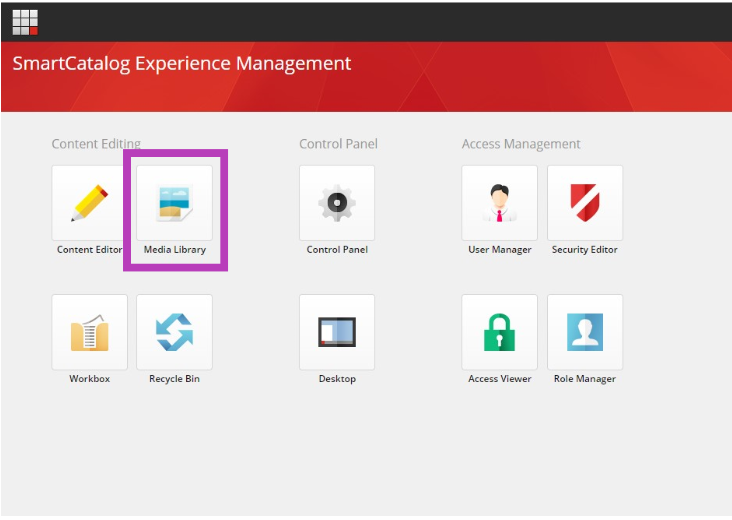Click the gray 'Control Panel' section heading
732x520 pixels.
point(338,144)
